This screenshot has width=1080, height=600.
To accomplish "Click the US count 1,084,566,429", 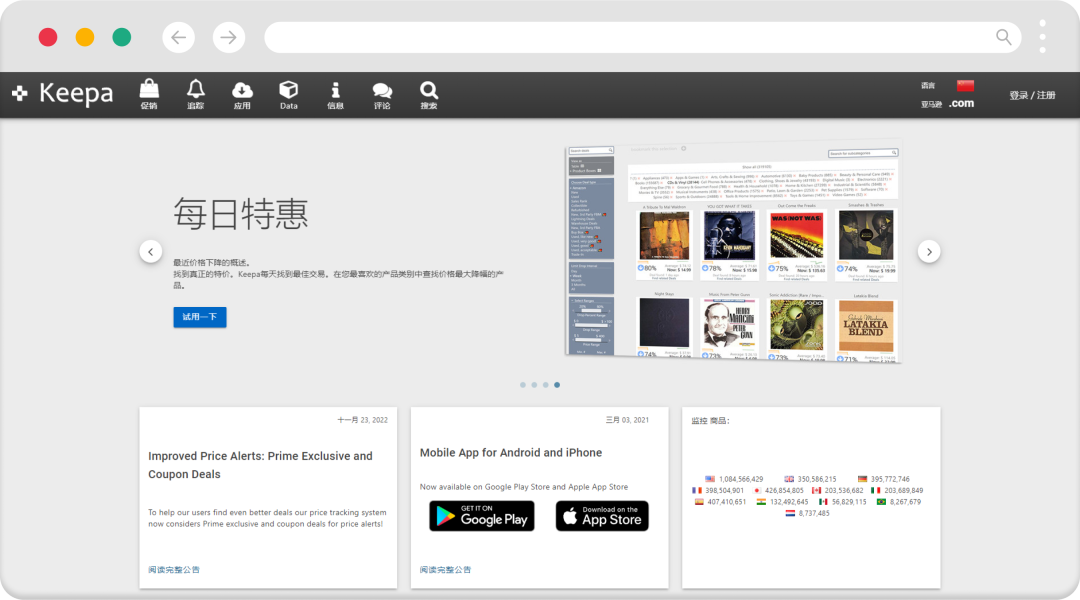I will pos(741,479).
